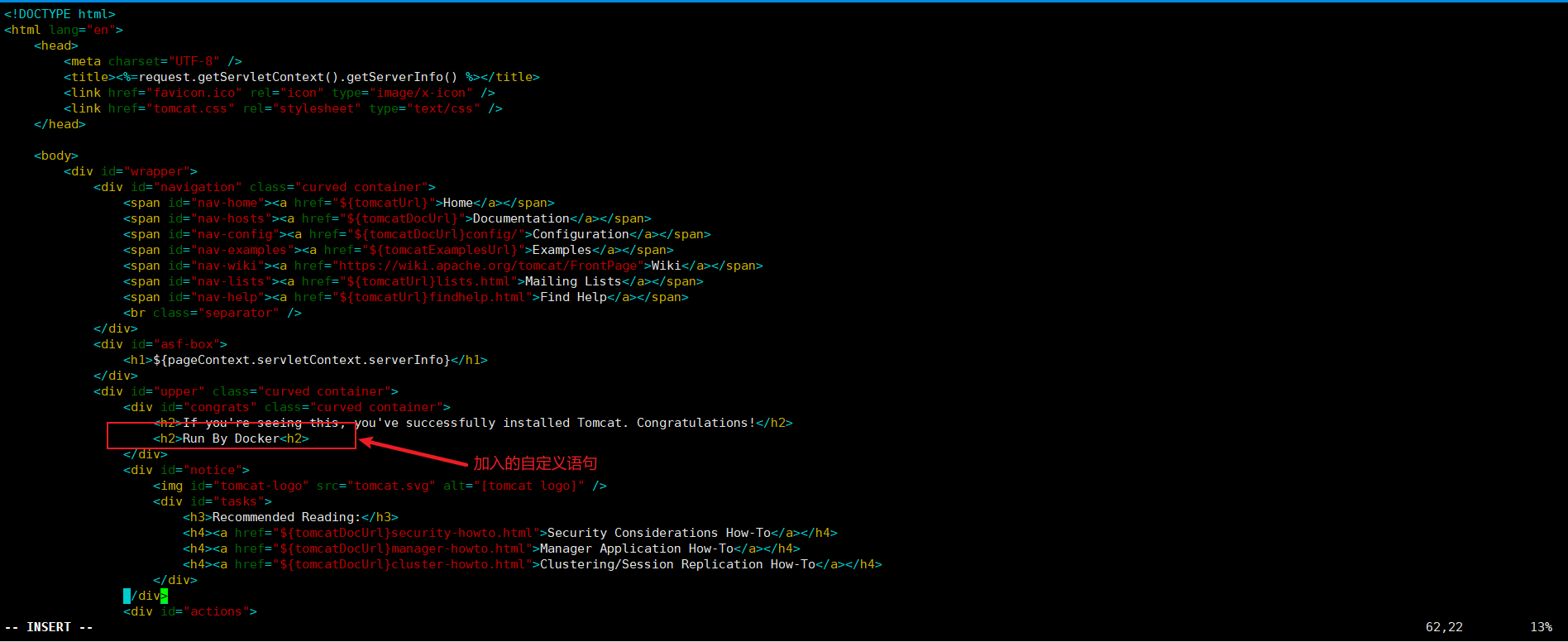Click the 13% file position indicator
Screen dimensions: 1568x642
pyautogui.click(x=1541, y=627)
